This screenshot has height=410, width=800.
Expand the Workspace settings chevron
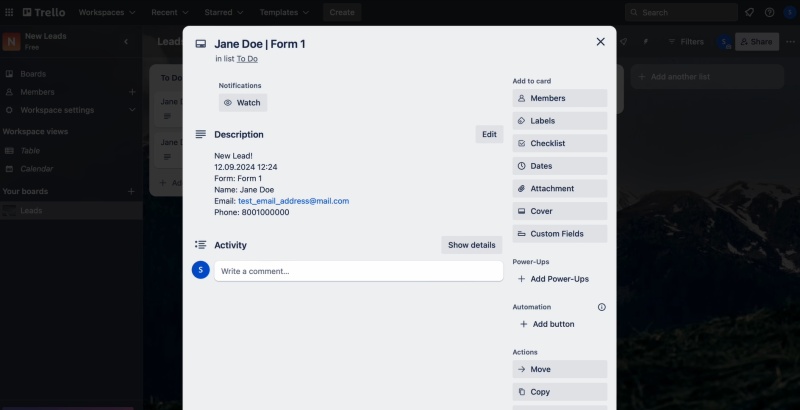pos(132,110)
